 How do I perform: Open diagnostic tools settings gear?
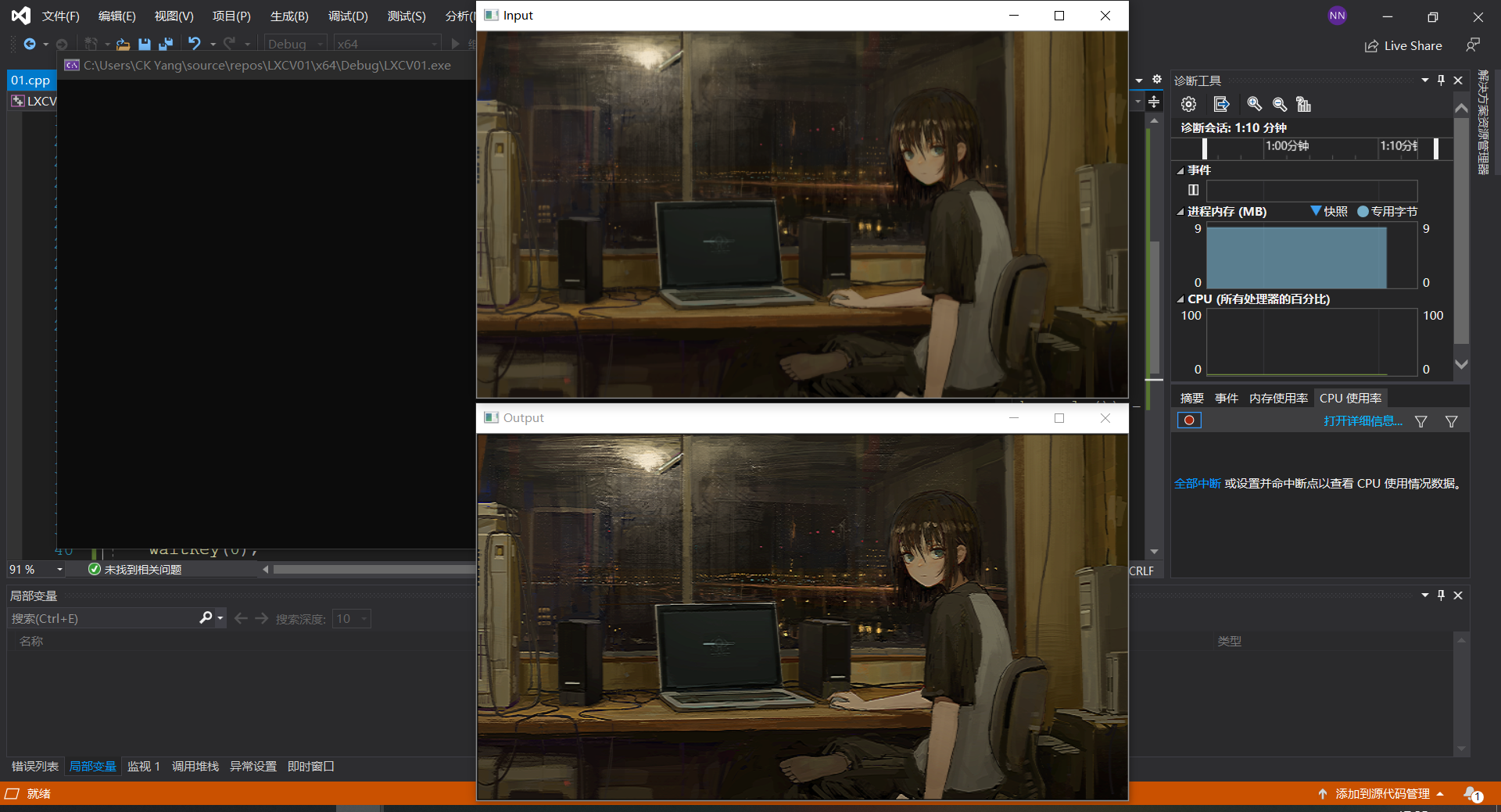tap(1188, 104)
